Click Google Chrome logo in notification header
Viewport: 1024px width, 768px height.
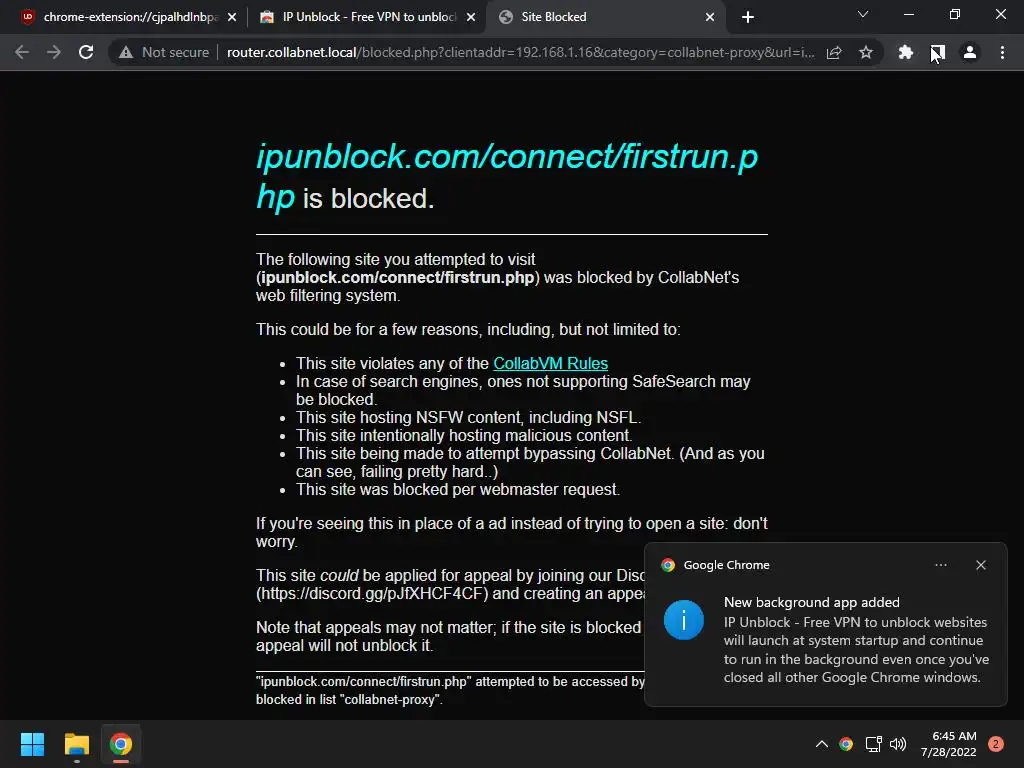tap(667, 565)
